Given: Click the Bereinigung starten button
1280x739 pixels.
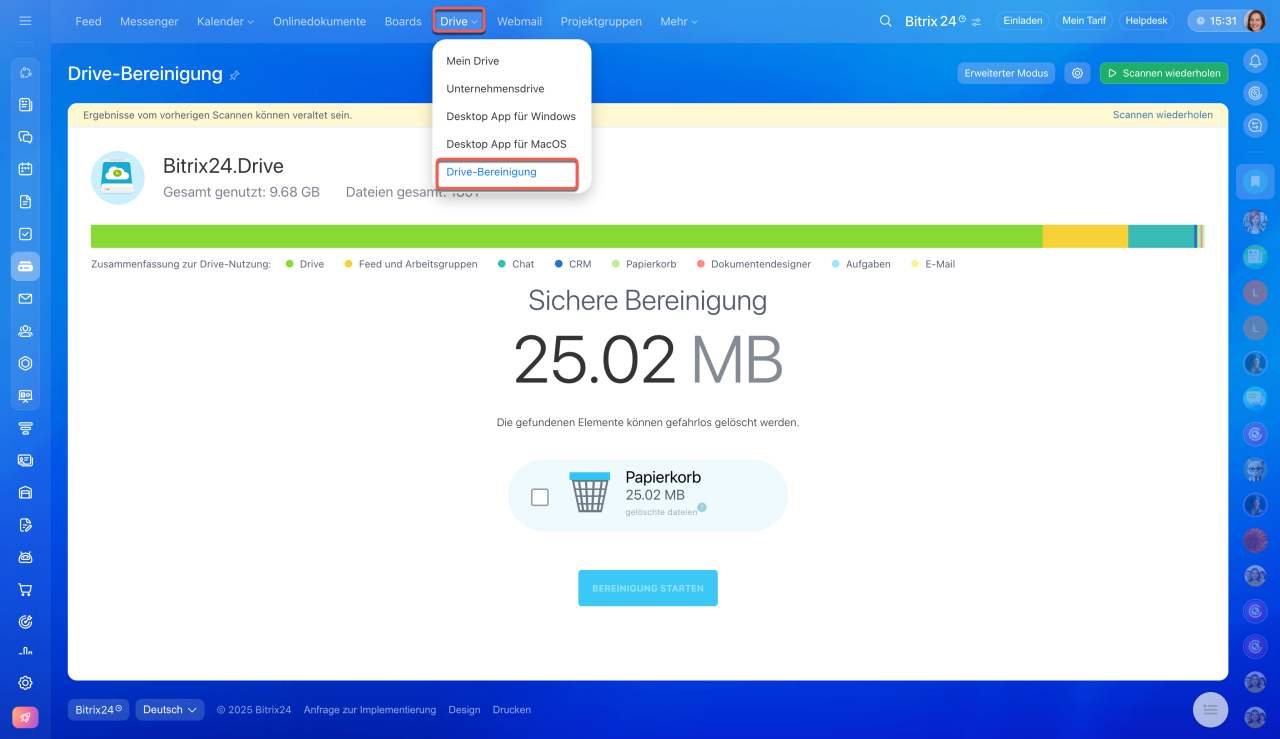Looking at the screenshot, I should click(648, 588).
